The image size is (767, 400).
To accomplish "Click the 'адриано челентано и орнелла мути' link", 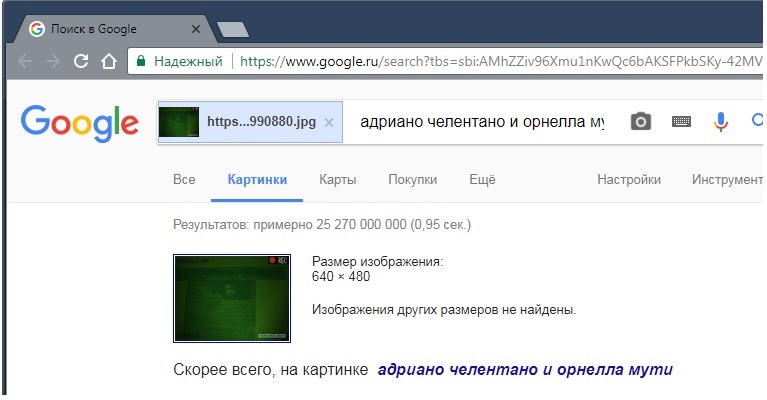I will click(525, 370).
